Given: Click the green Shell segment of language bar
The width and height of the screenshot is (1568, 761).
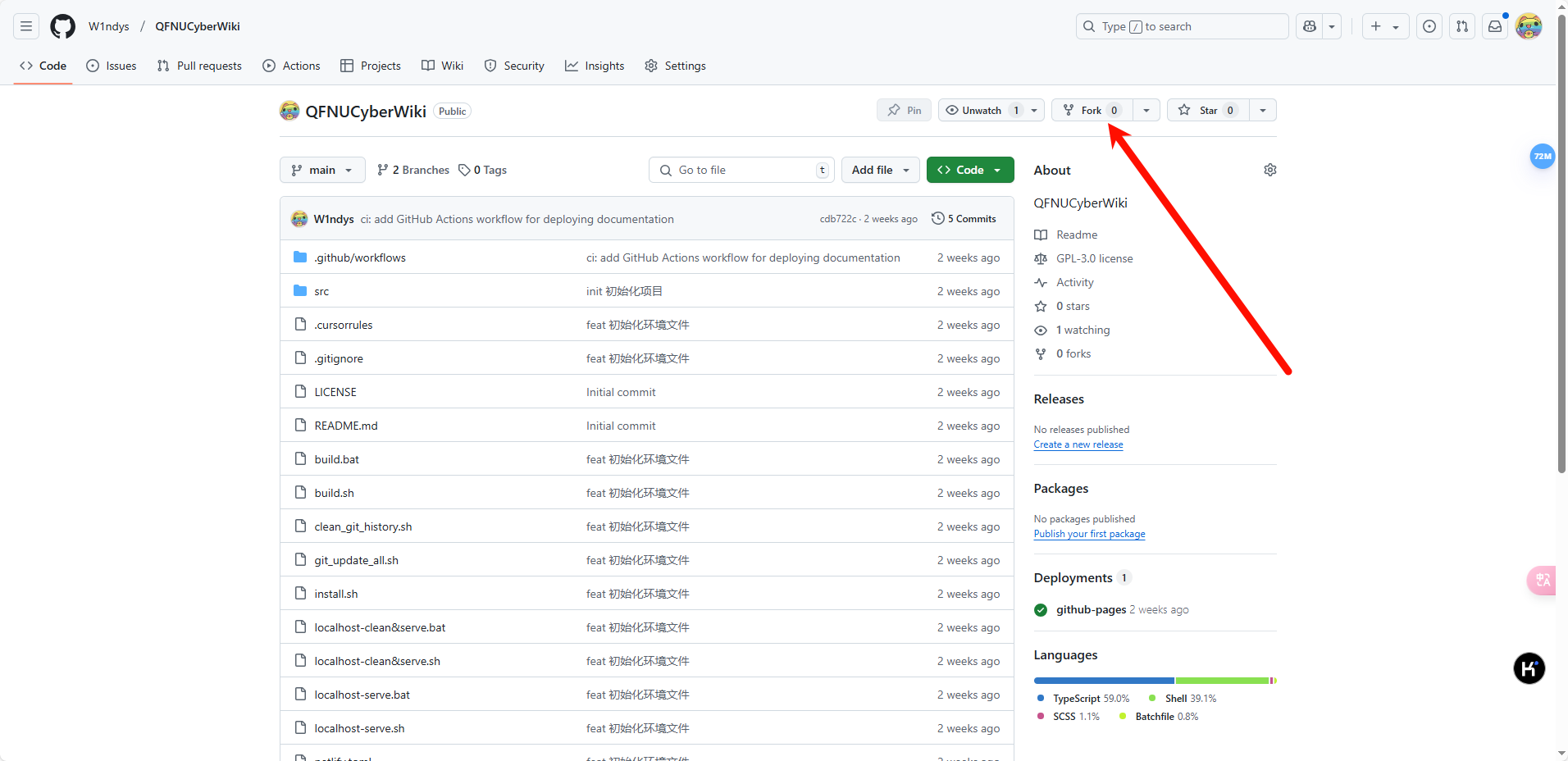Looking at the screenshot, I should (1222, 681).
